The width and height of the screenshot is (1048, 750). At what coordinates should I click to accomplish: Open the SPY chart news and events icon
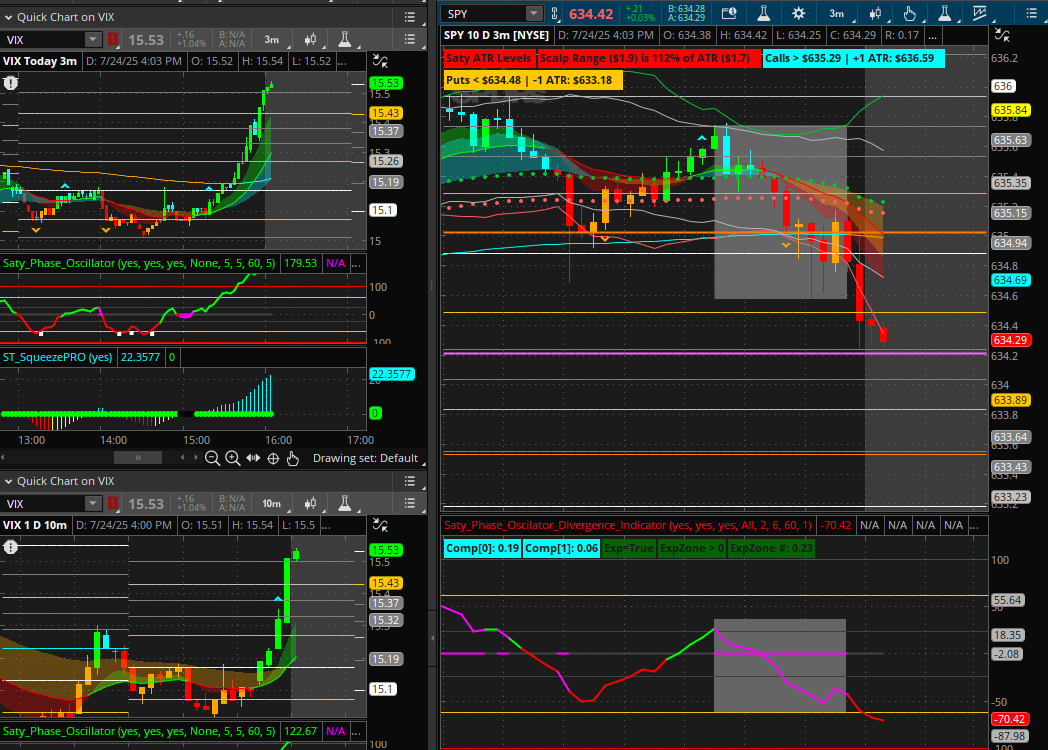tap(729, 13)
